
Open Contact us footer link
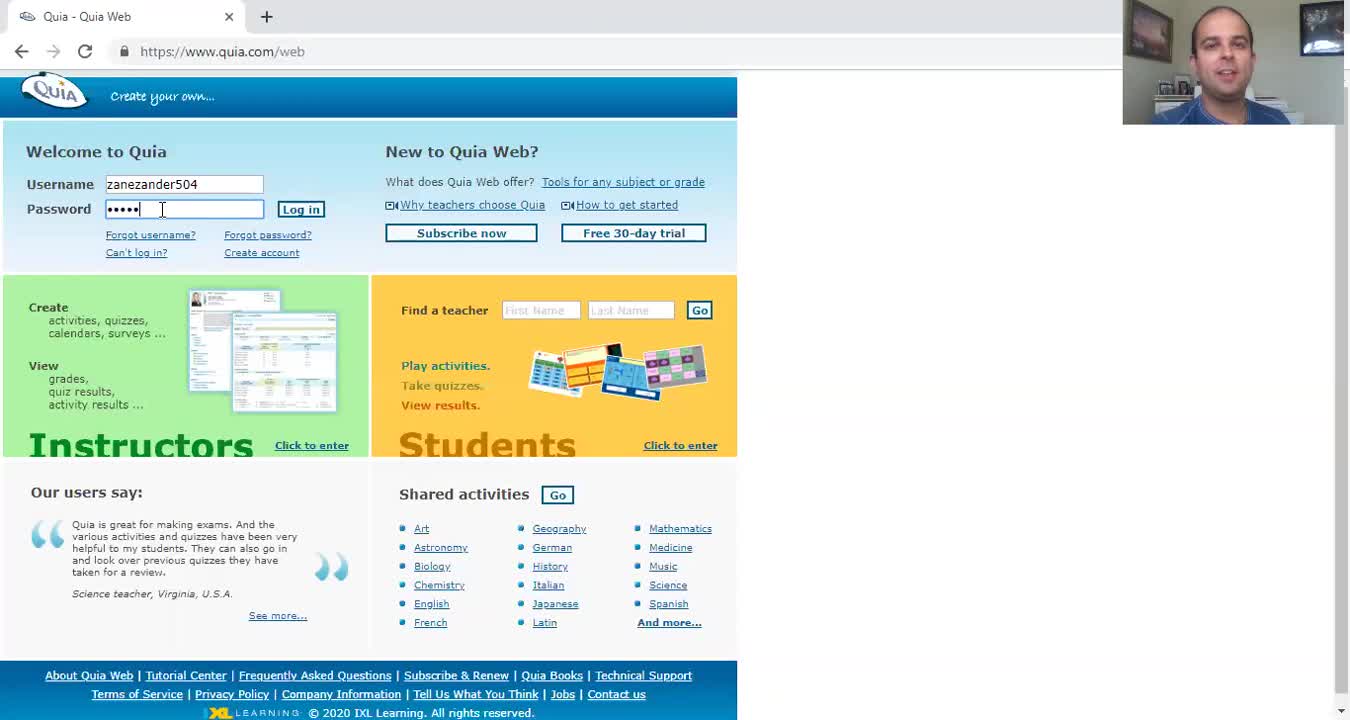tap(616, 695)
